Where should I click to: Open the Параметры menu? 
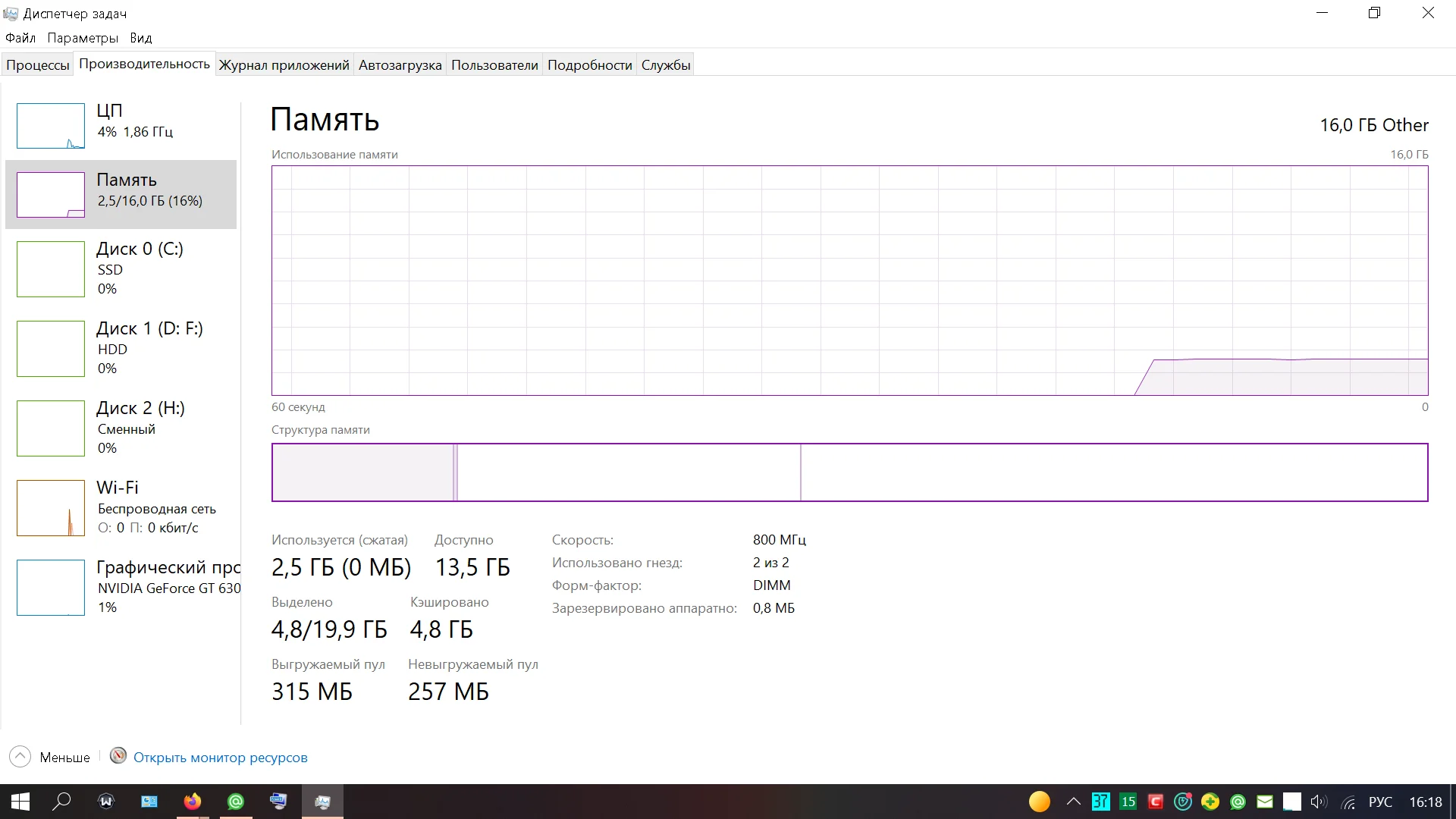[x=83, y=38]
